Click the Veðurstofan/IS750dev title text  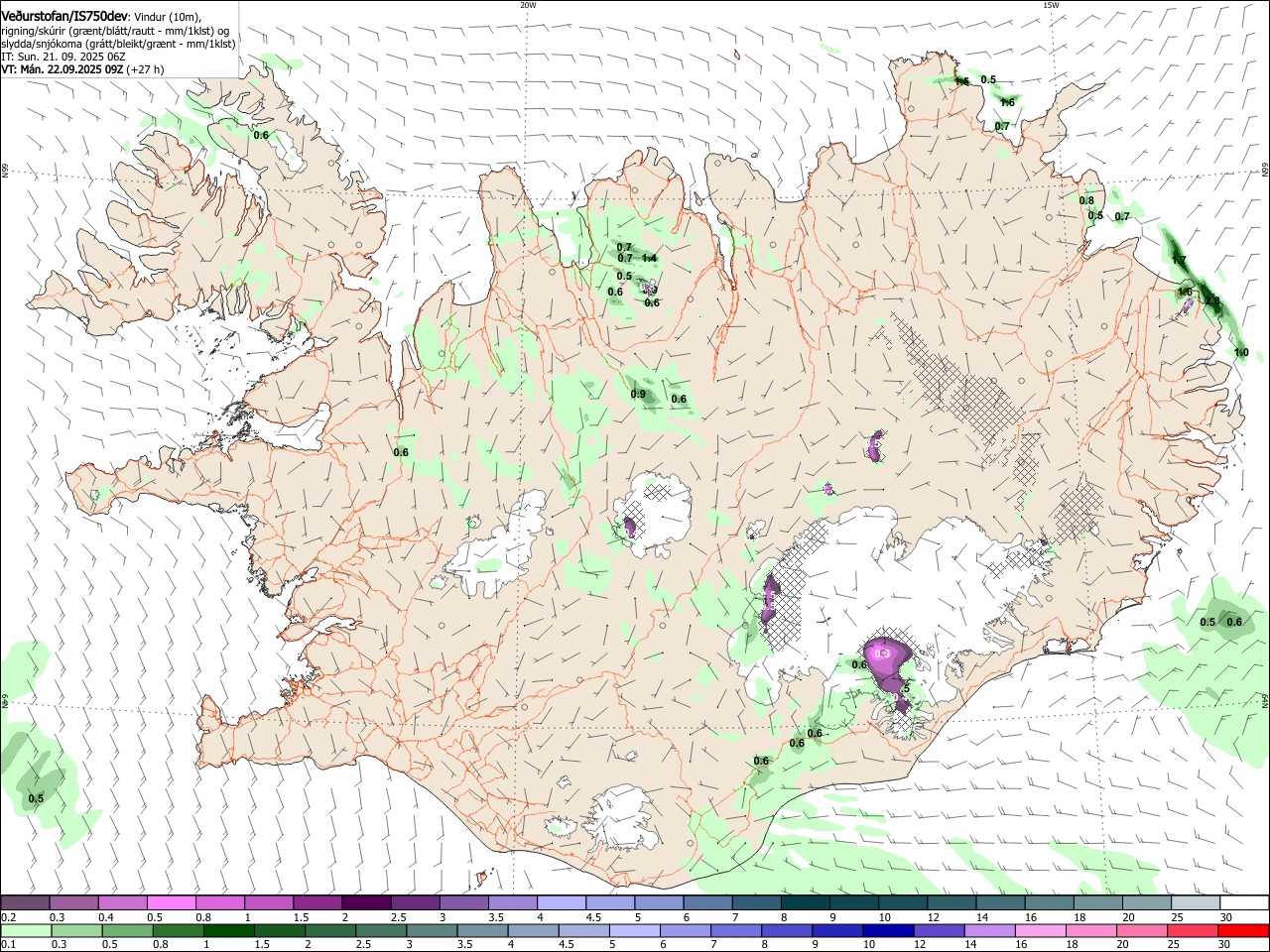point(64,15)
